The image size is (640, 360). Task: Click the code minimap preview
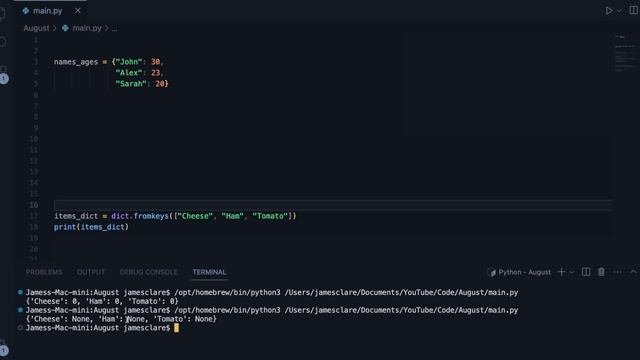pos(625,54)
